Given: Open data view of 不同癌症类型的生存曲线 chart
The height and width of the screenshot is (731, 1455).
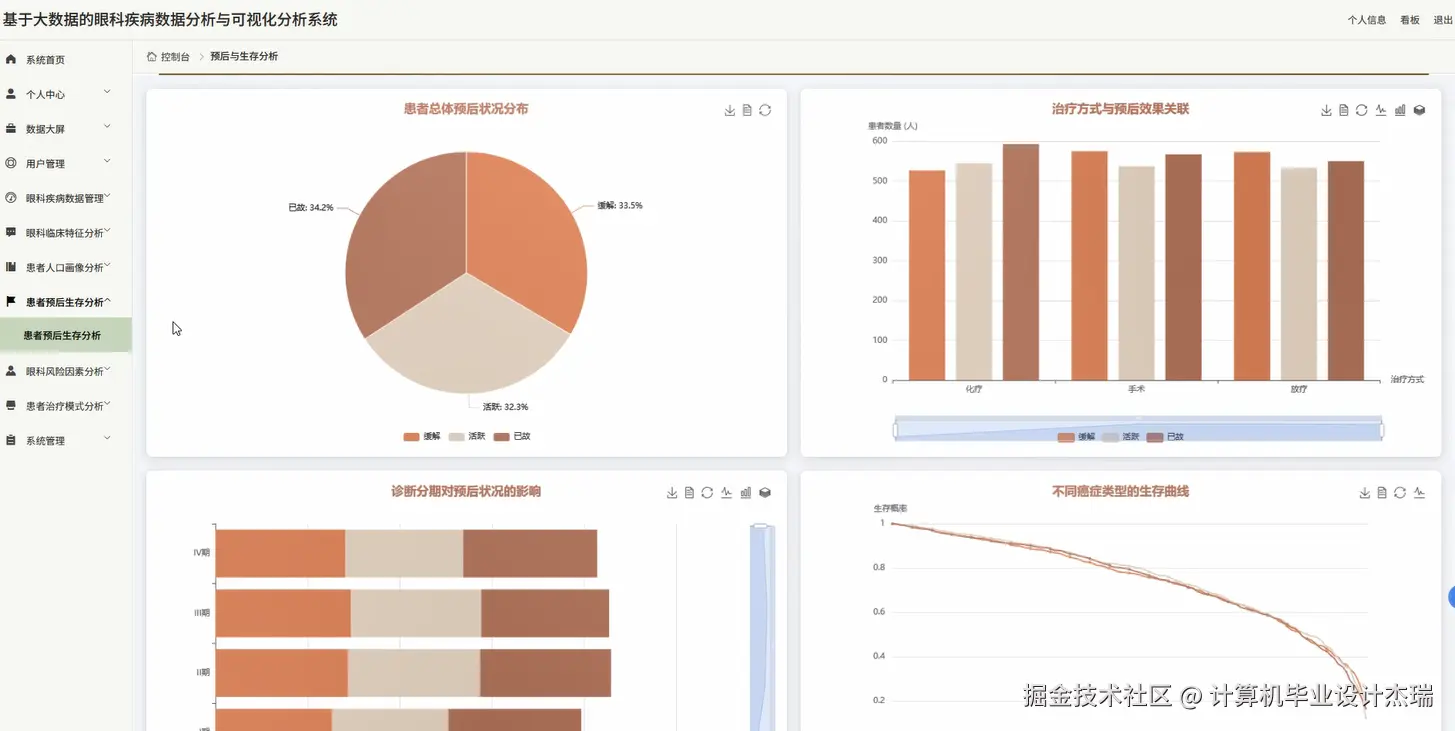Looking at the screenshot, I should (1381, 492).
